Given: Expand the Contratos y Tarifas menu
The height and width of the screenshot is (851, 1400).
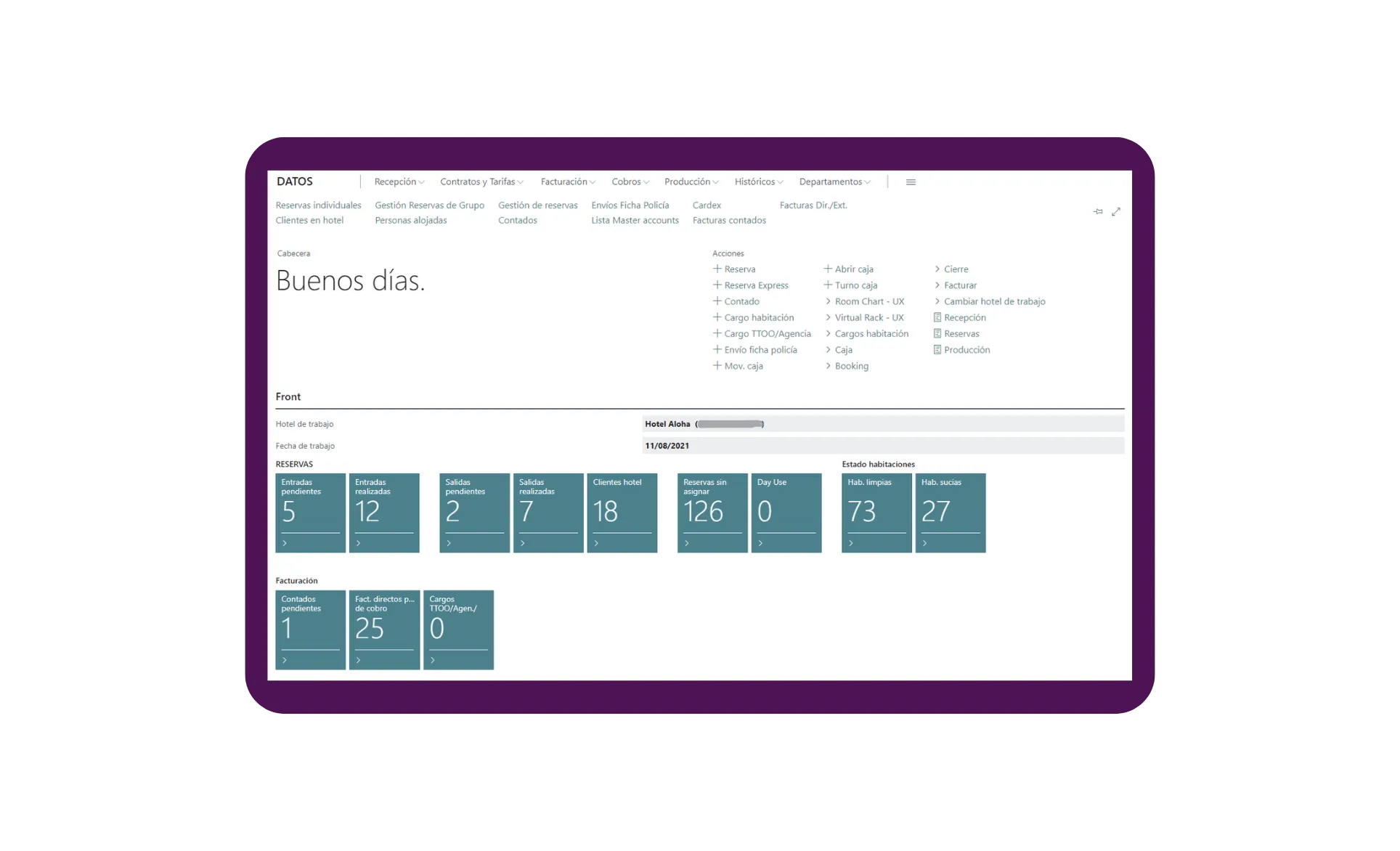Looking at the screenshot, I should (481, 182).
